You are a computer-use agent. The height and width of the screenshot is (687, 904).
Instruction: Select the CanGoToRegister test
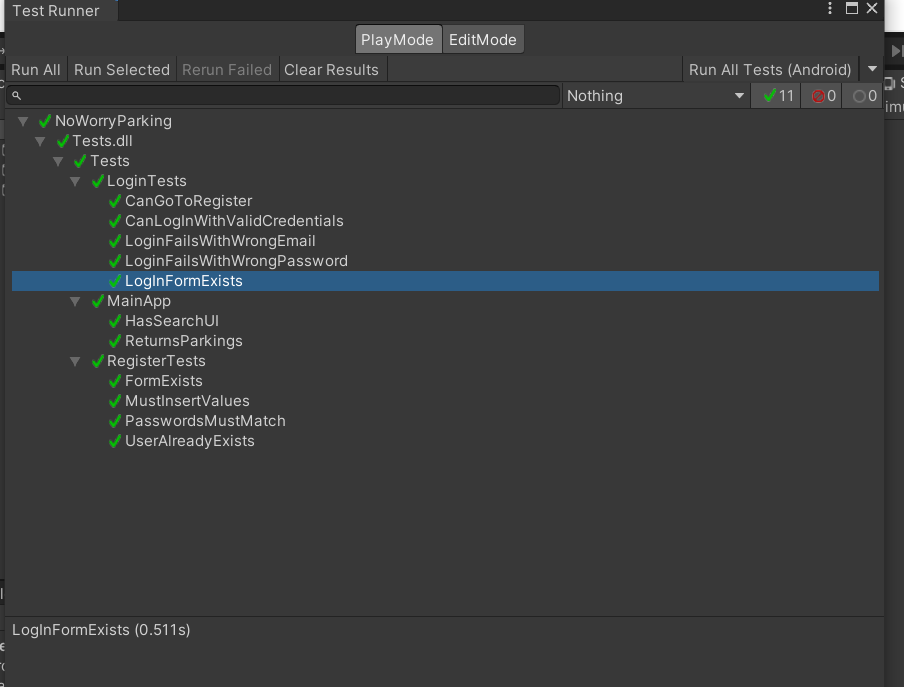coord(445,201)
